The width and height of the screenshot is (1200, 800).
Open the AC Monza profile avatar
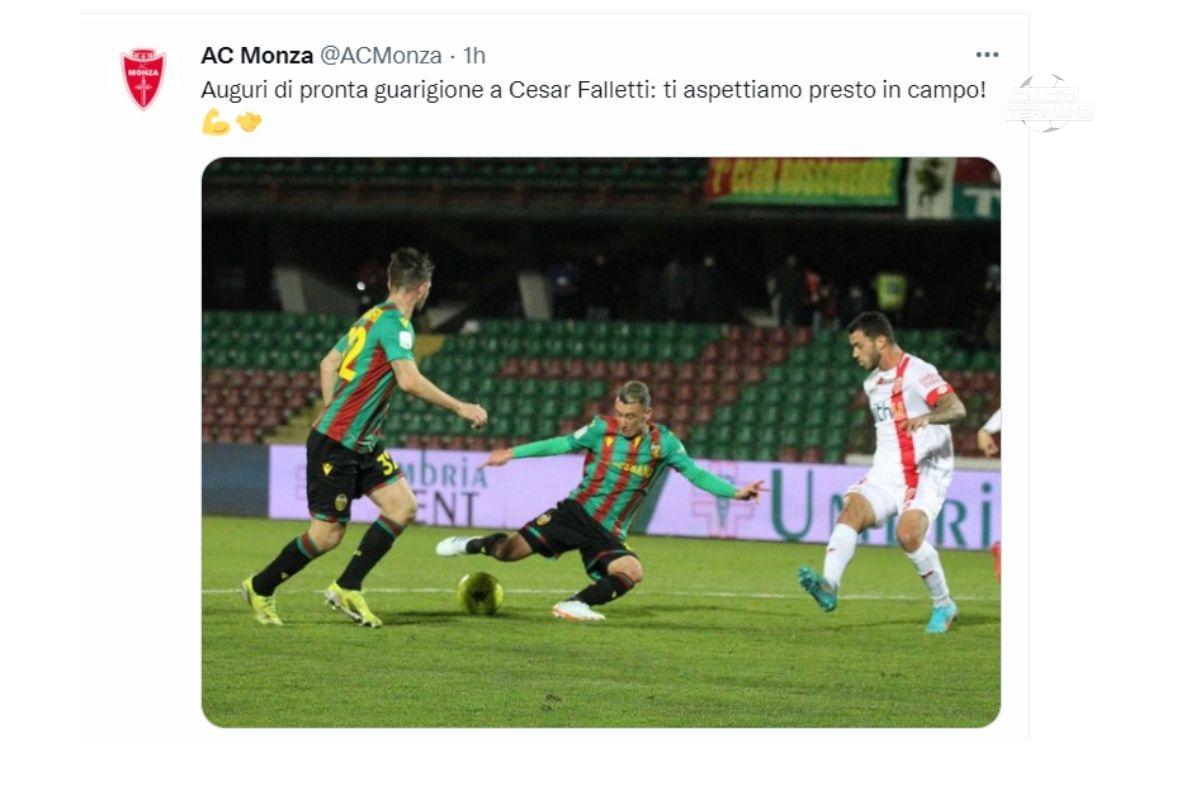click(143, 78)
